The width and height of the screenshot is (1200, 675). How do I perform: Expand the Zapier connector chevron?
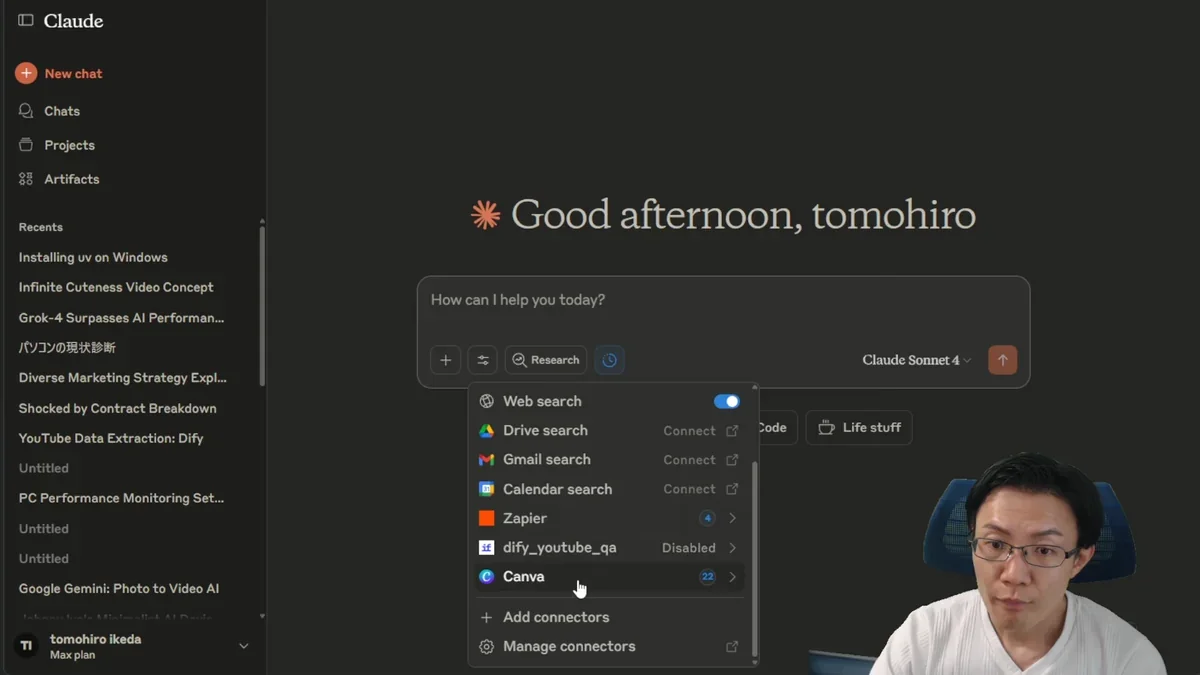pyautogui.click(x=733, y=518)
